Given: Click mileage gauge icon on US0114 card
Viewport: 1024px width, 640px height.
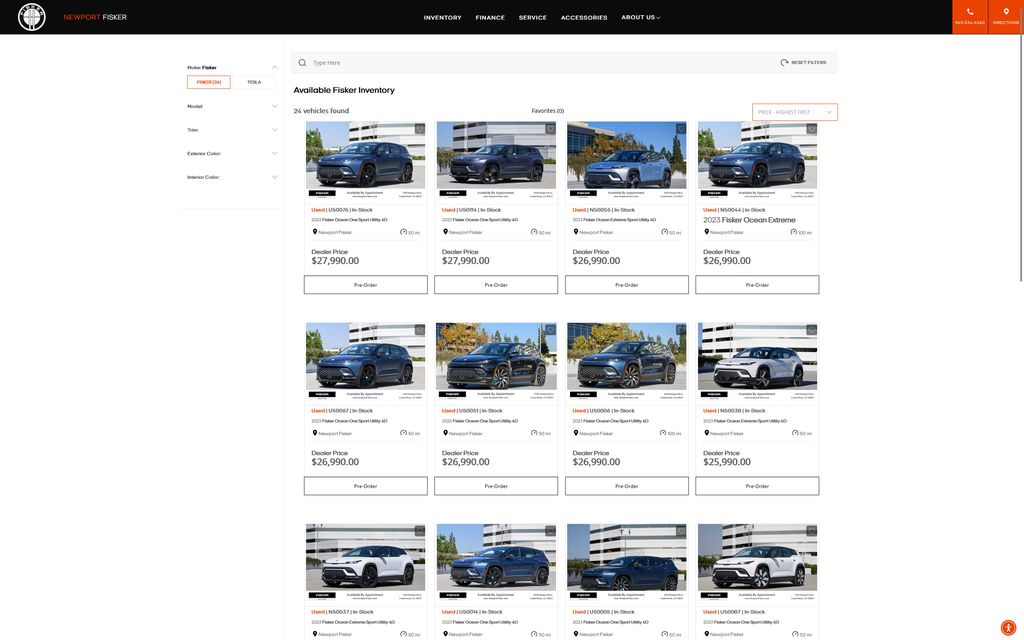Looking at the screenshot, I should click(534, 232).
